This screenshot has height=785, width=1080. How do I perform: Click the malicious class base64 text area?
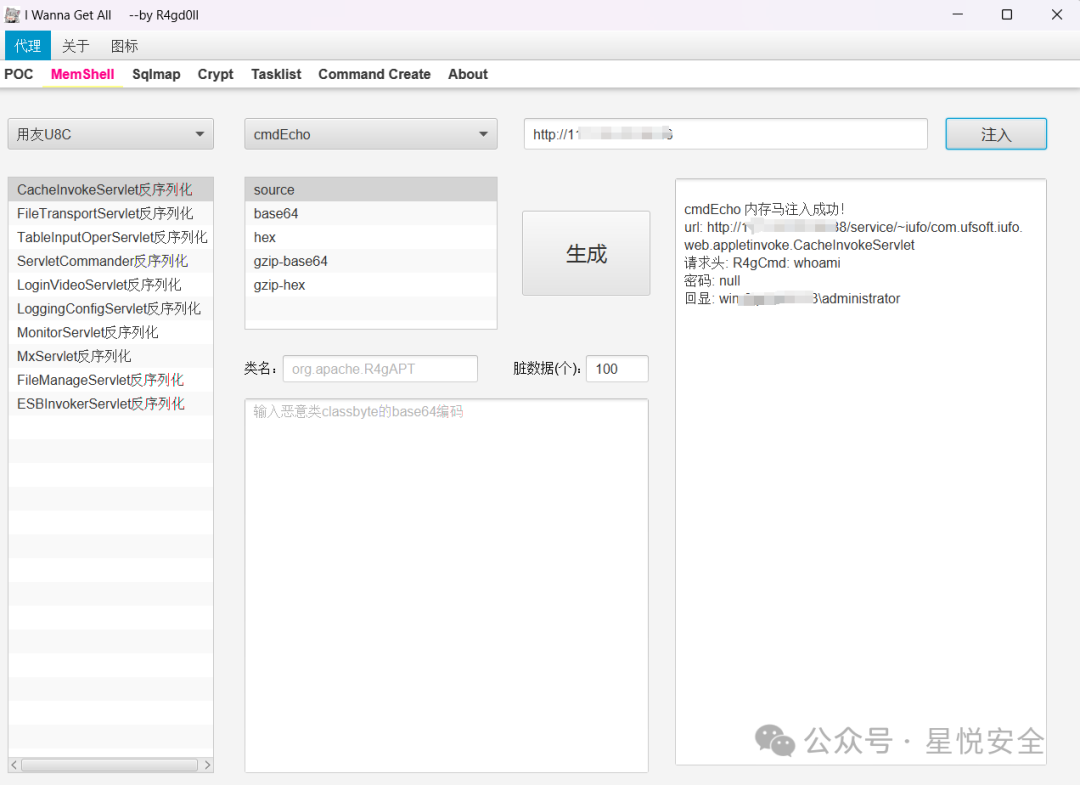pos(446,585)
